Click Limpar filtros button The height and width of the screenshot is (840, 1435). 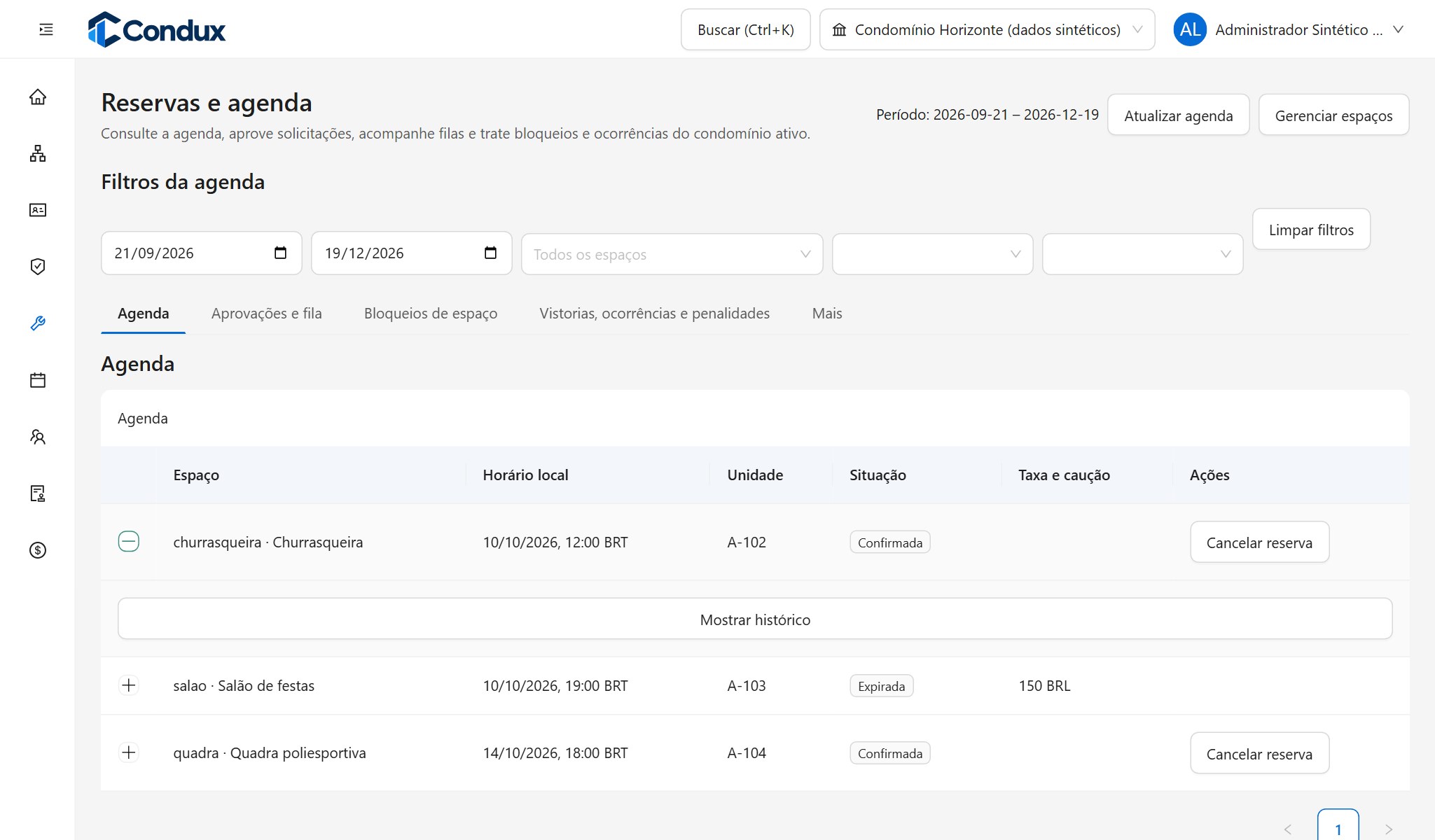(x=1311, y=229)
